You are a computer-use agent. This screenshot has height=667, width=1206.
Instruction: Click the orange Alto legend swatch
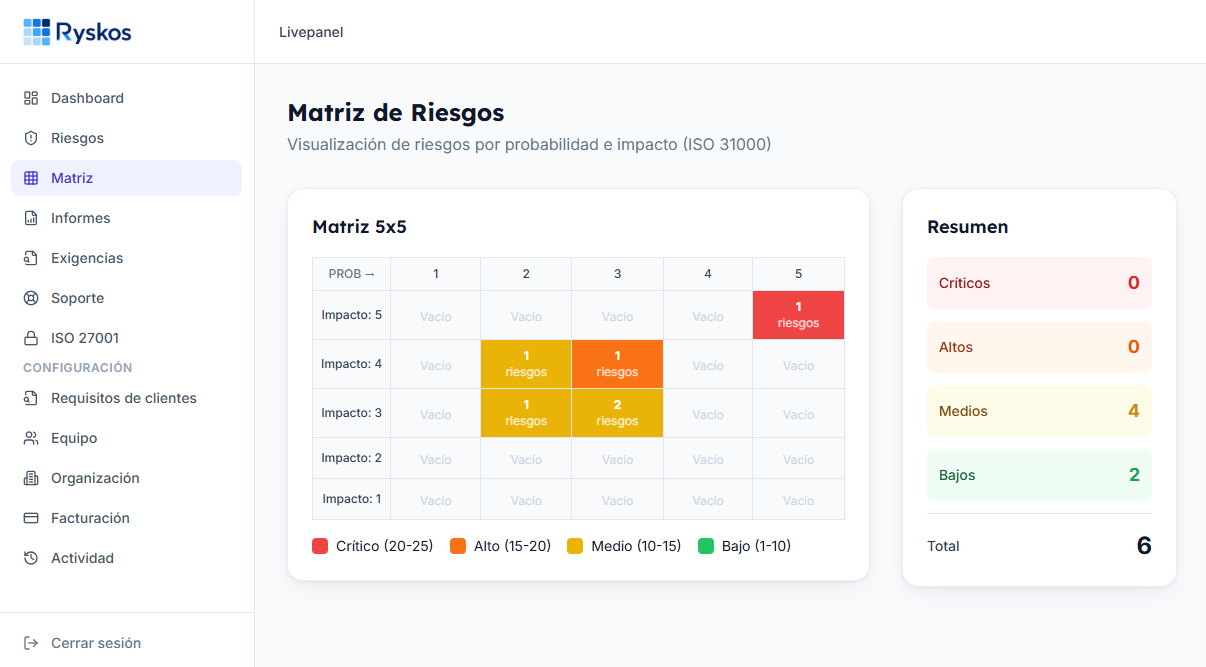(x=458, y=546)
